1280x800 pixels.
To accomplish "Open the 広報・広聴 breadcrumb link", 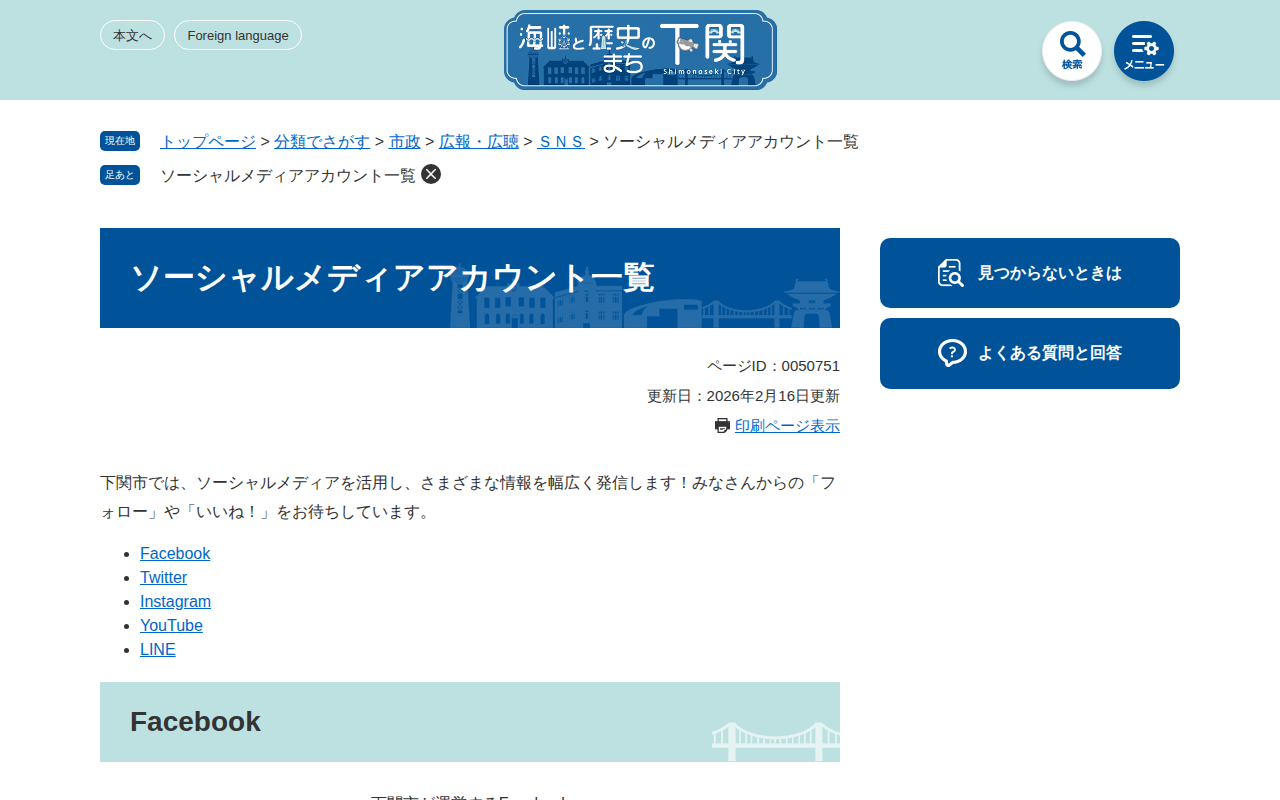I will click(x=479, y=142).
